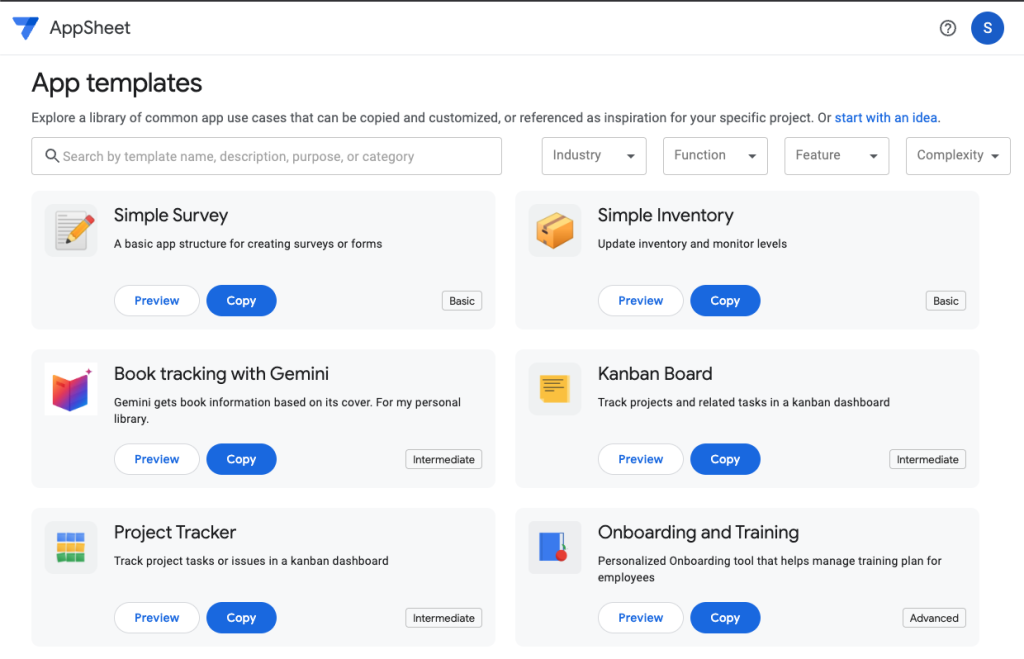Click the search magnifier icon
Screen dimensions: 1024x659
click(51, 156)
